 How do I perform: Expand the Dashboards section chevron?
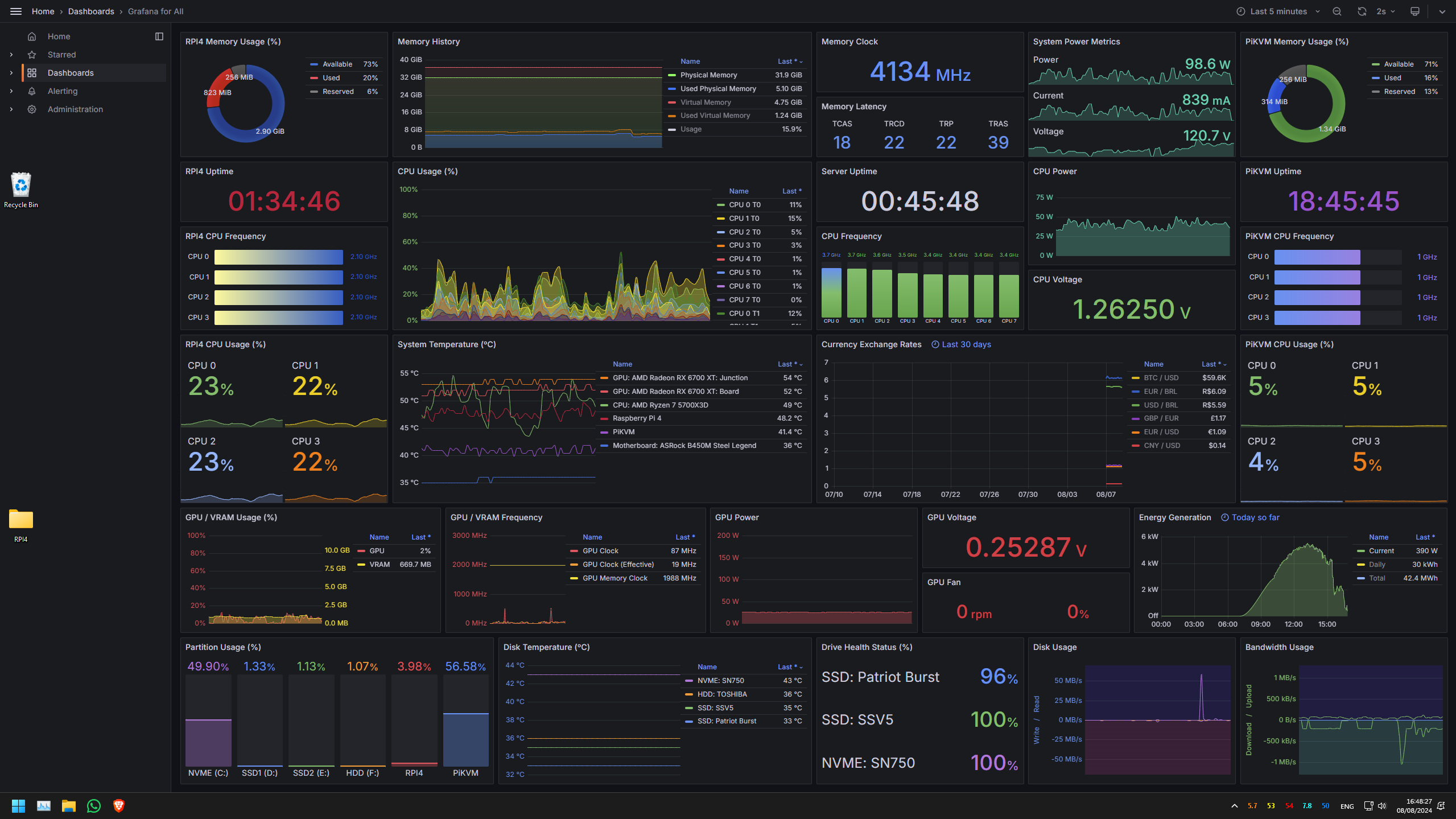pyautogui.click(x=11, y=73)
